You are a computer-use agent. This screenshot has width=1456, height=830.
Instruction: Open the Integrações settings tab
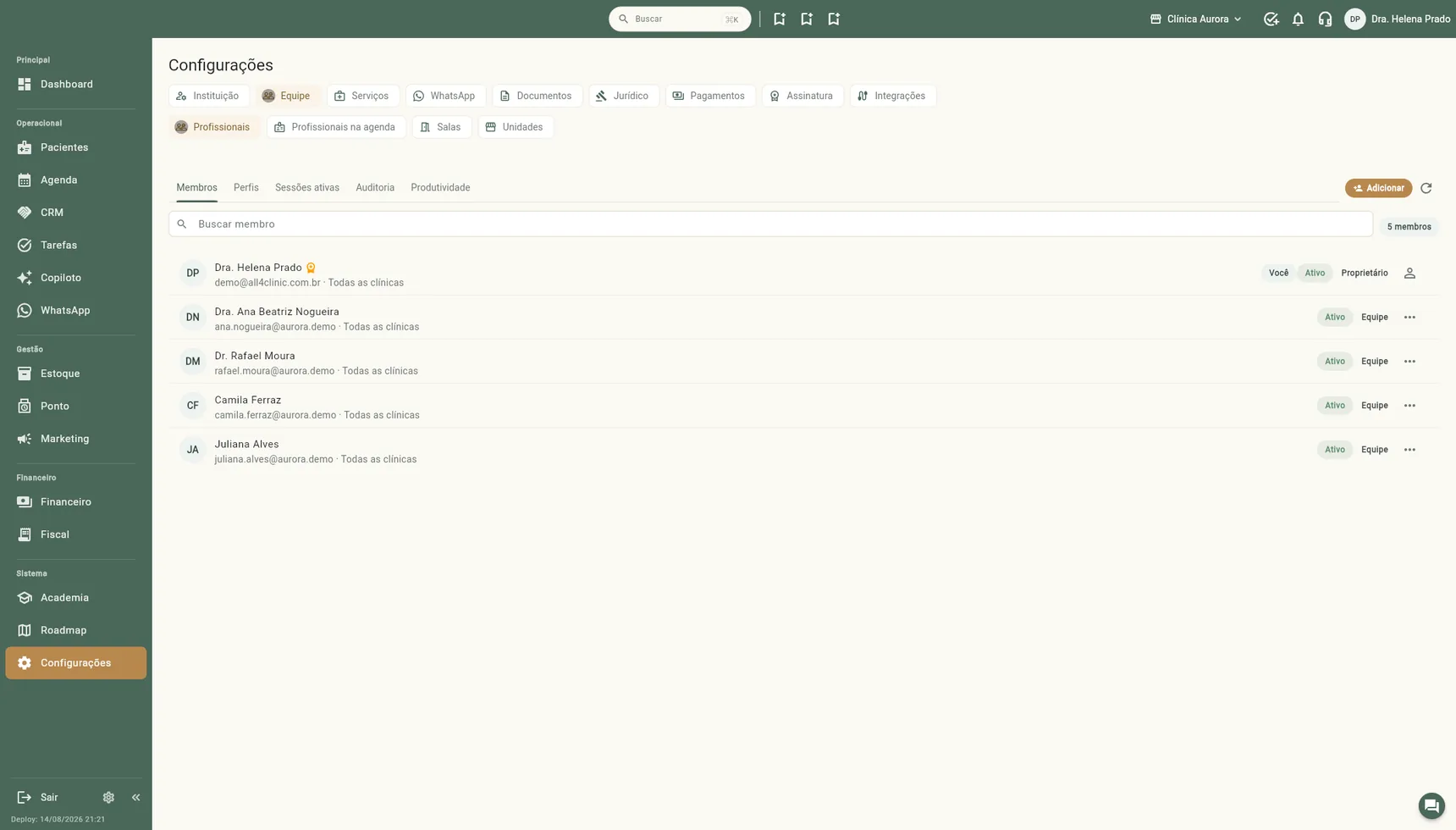(x=892, y=96)
